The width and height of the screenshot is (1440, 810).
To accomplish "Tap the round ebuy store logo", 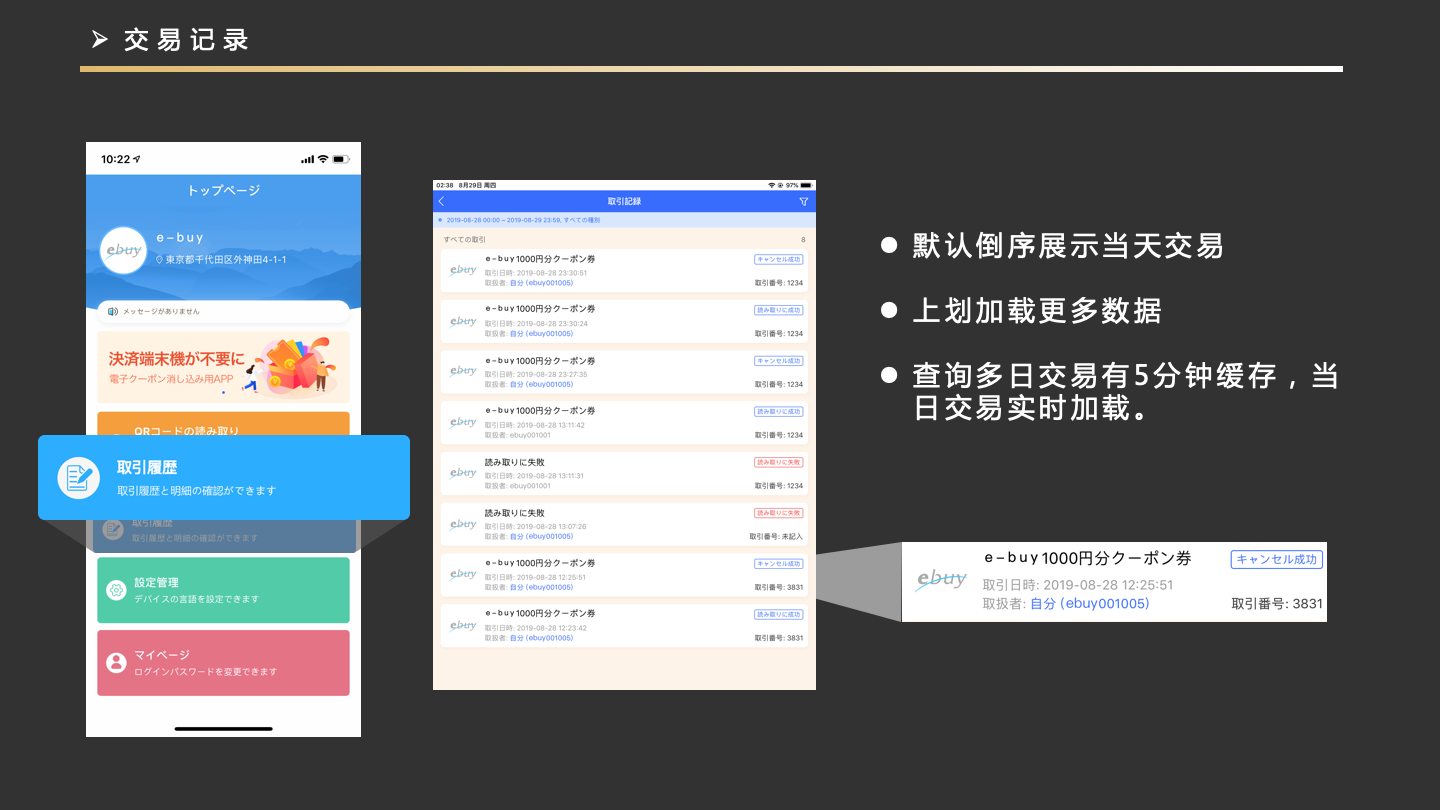I will pyautogui.click(x=124, y=250).
